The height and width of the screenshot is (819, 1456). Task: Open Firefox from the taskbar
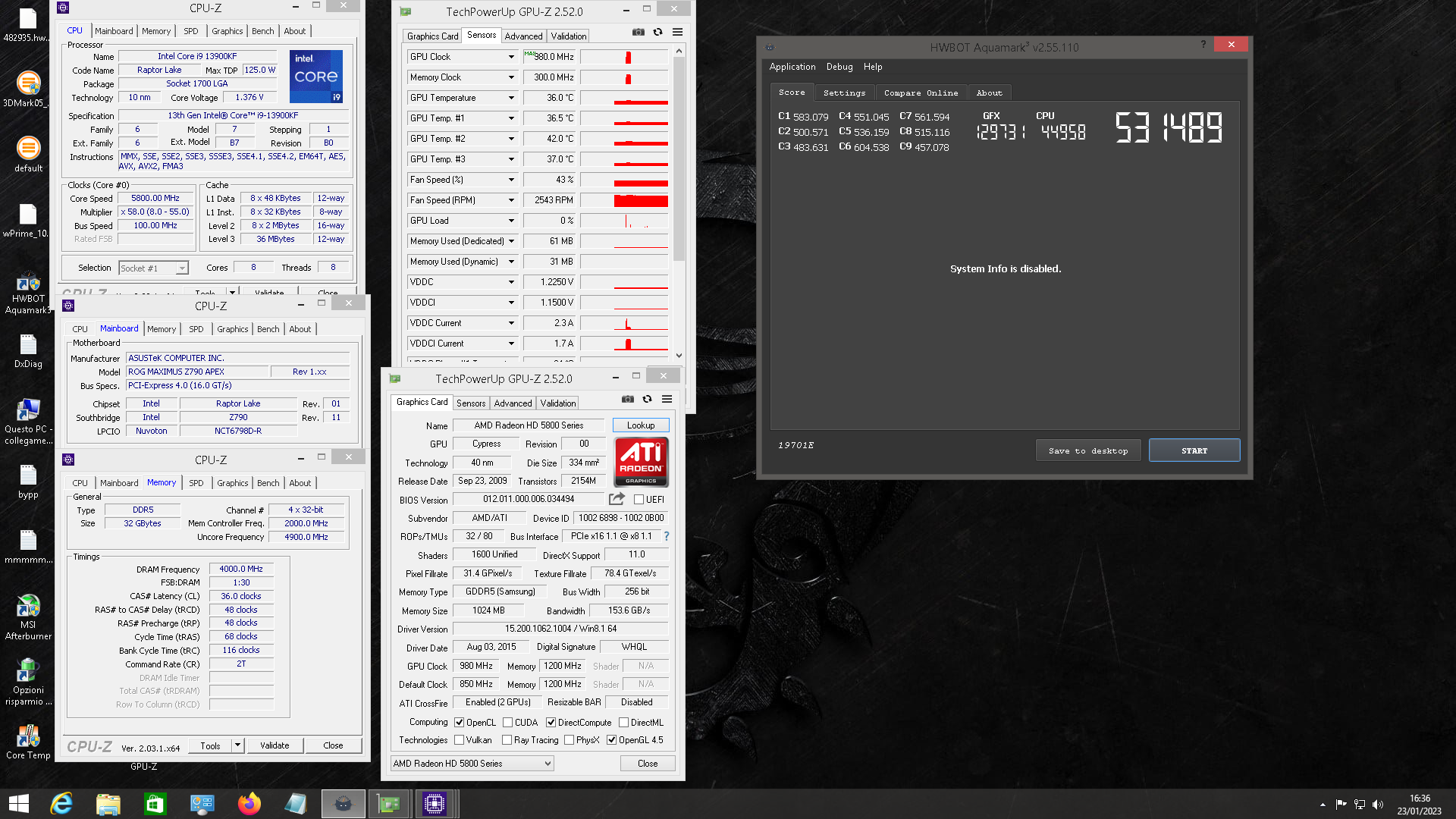point(249,804)
